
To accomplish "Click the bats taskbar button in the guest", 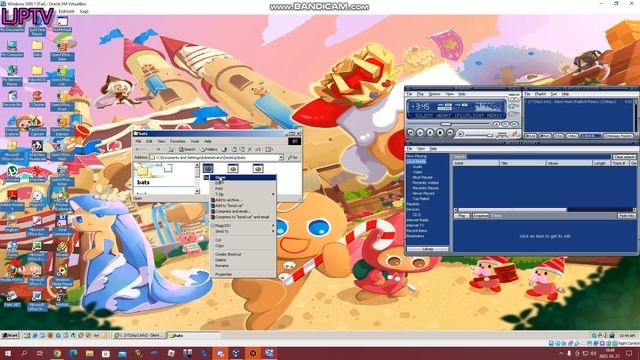I will (194, 336).
